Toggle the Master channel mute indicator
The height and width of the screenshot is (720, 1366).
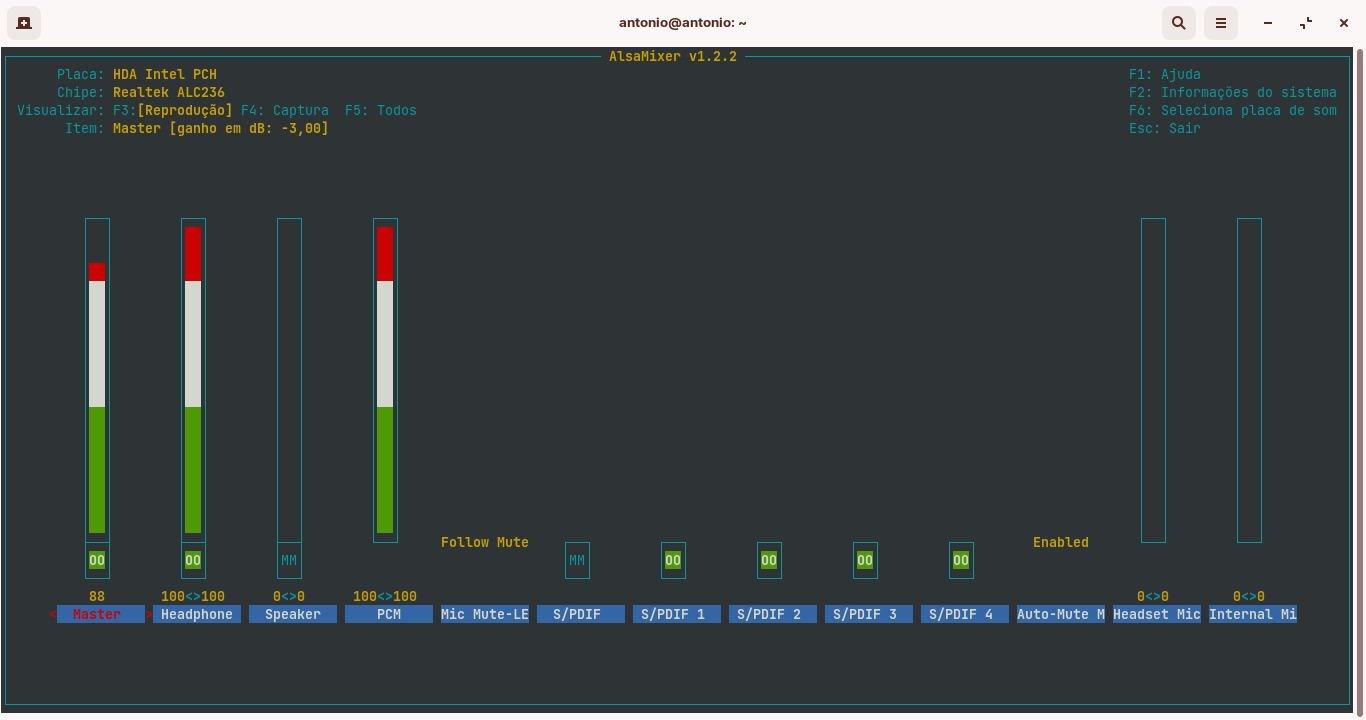coord(97,560)
